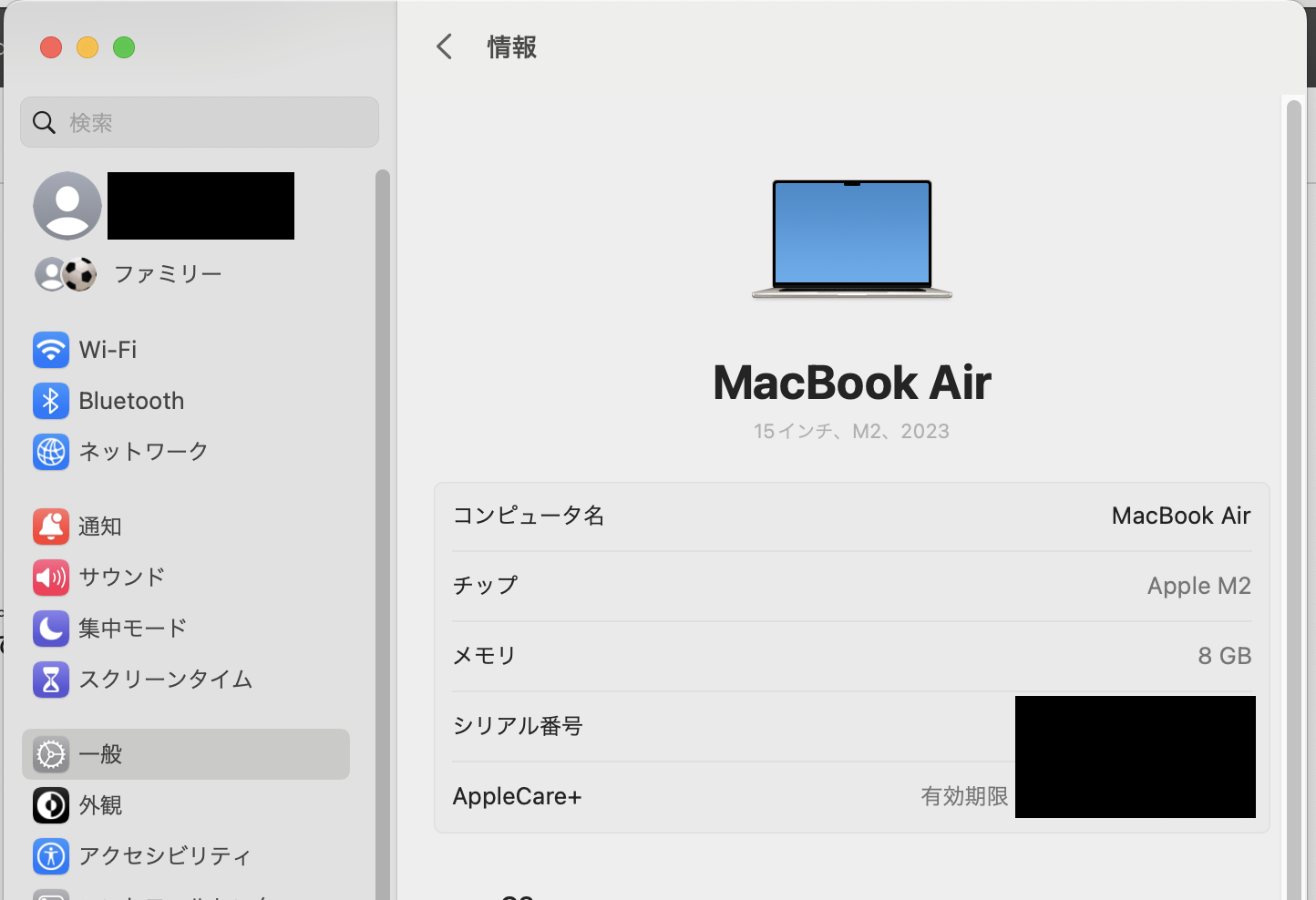Click the 情報 page title
The image size is (1316, 900).
coord(512,46)
